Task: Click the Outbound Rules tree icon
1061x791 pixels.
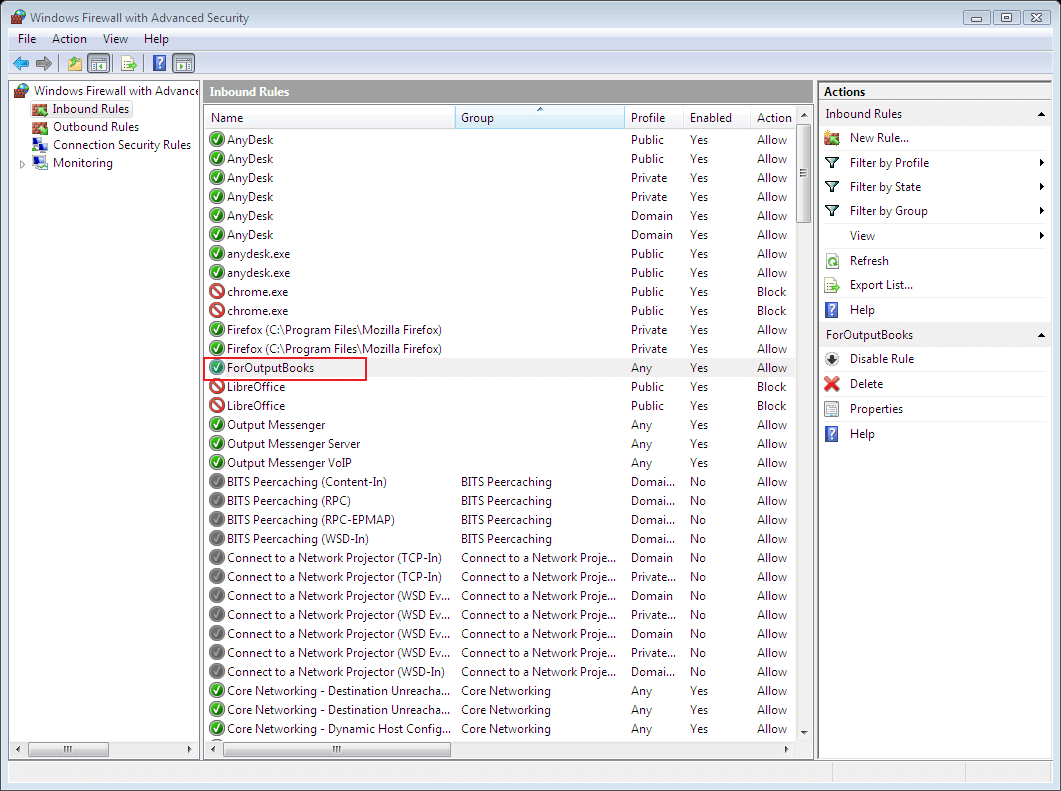Action: (x=40, y=127)
